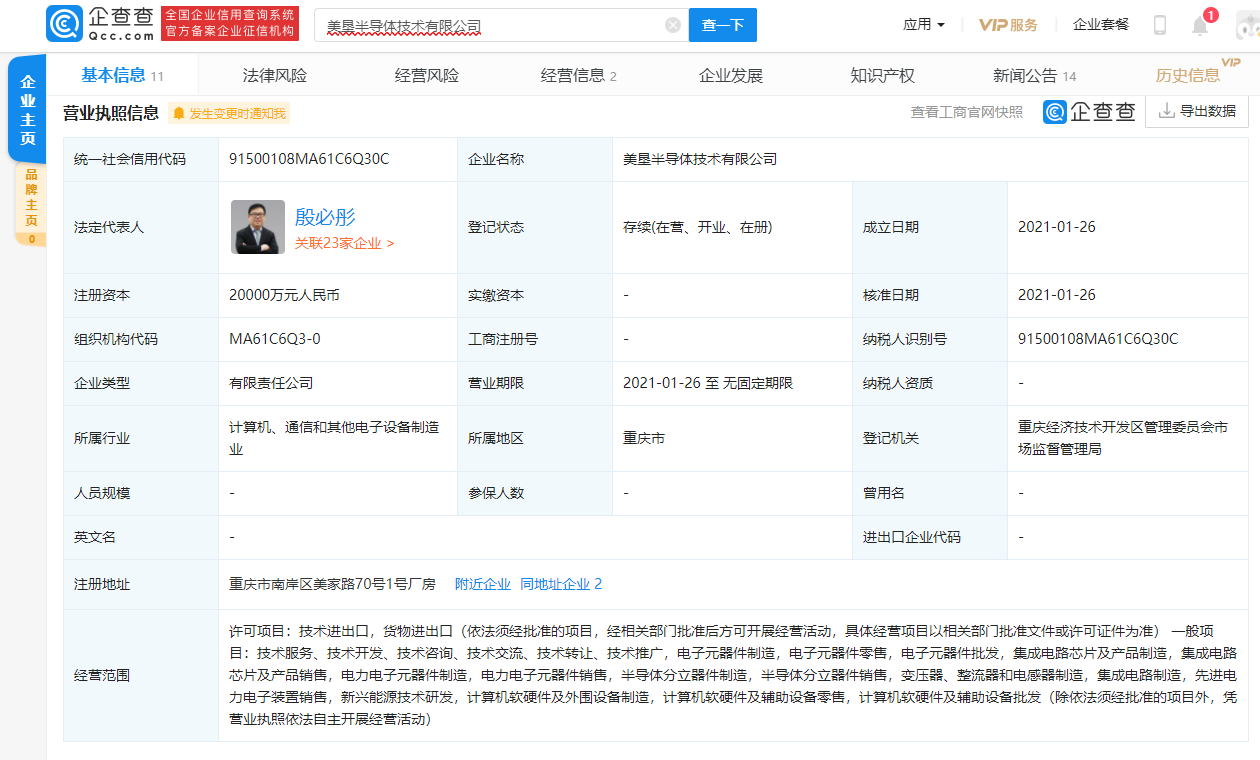Expand the 应用 dropdown menu

923,25
